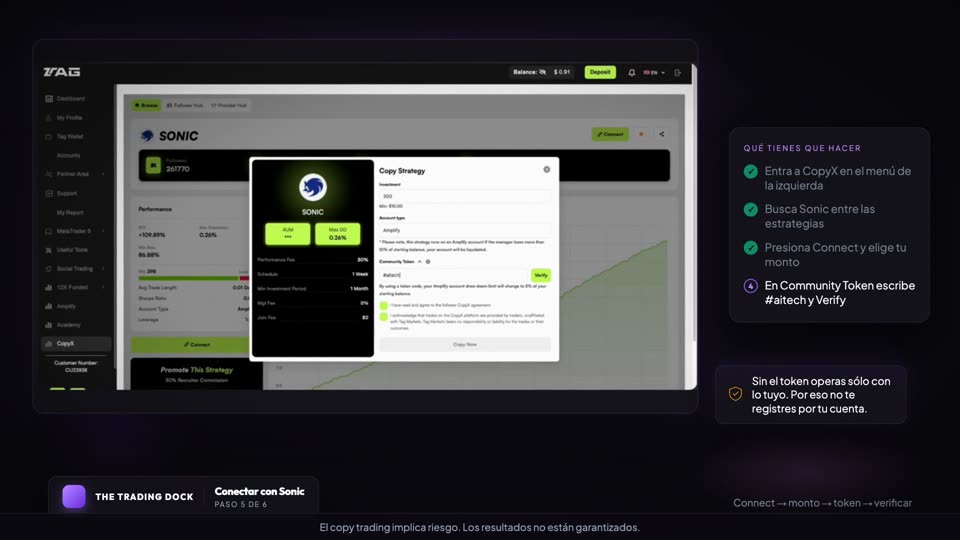Viewport: 960px width, 540px height.
Task: Click the wide Connect button under Performance
Action: [197, 345]
